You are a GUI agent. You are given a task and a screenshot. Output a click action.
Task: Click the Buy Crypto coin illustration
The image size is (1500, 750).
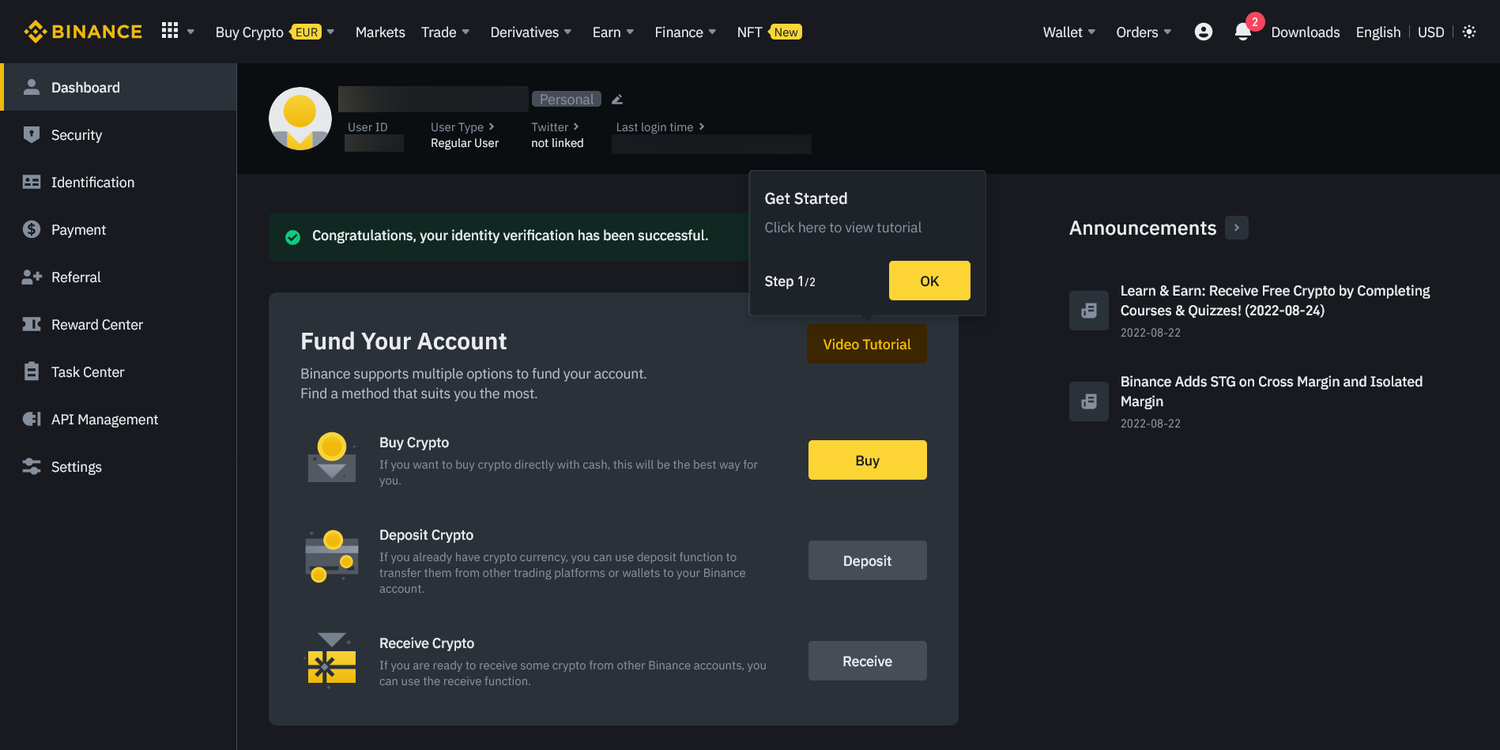pos(332,458)
